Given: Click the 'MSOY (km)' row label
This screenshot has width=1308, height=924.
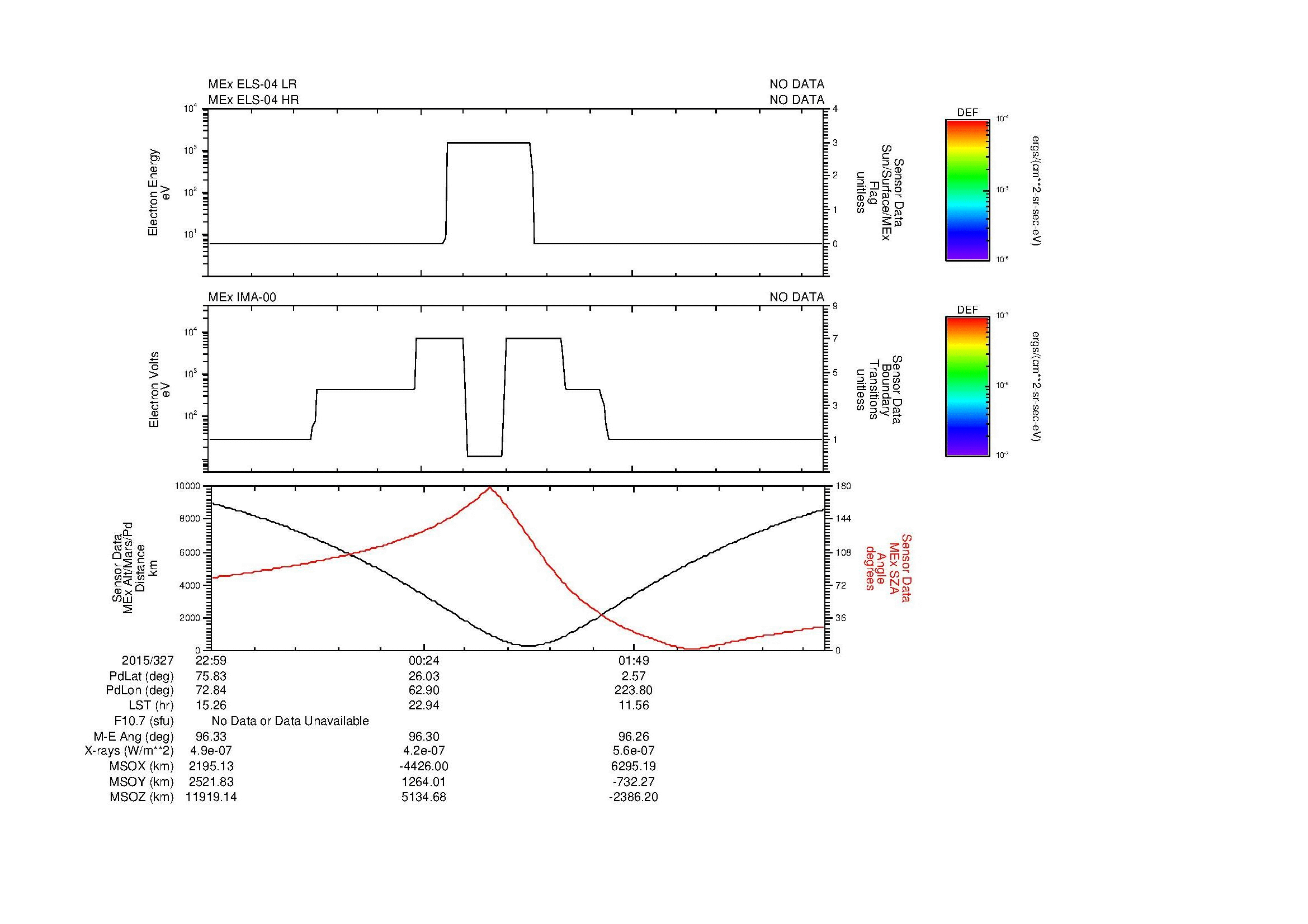Looking at the screenshot, I should coord(141,781).
